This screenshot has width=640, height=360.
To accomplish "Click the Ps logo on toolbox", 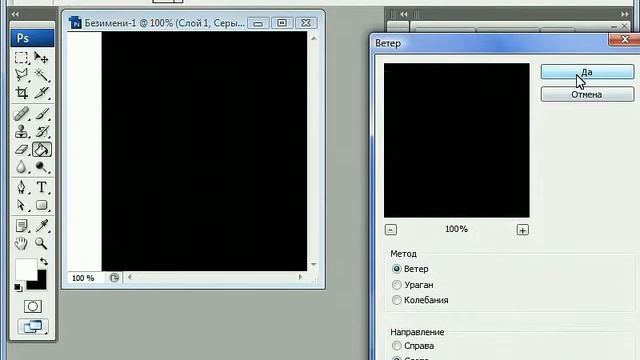I will pos(32,38).
